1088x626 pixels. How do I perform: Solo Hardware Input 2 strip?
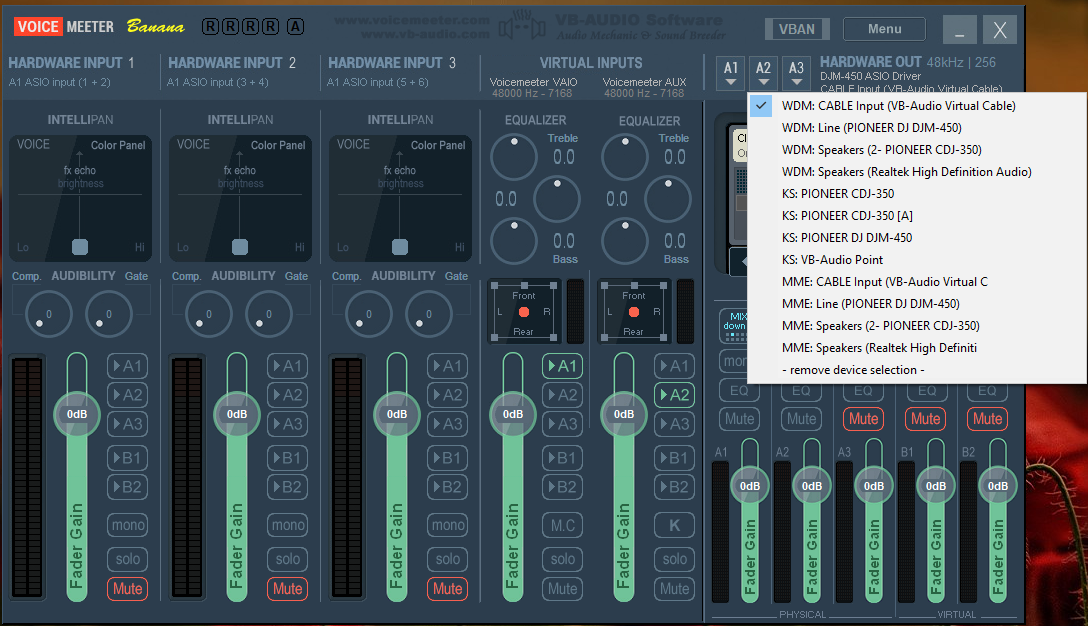[287, 559]
